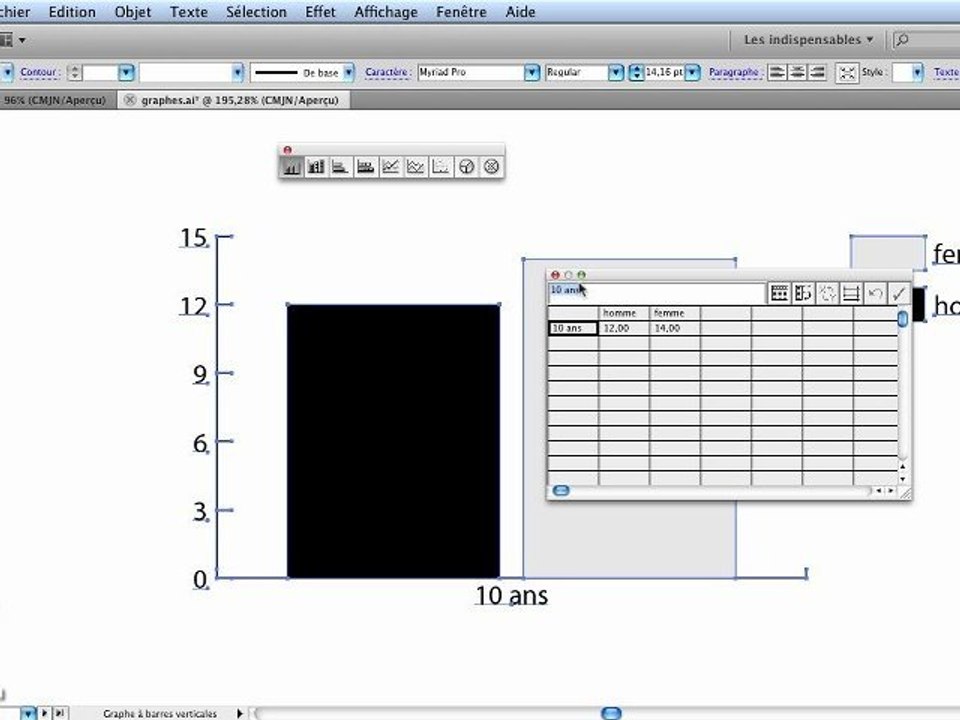
Task: Click next artboard arrow in status bar
Action: [x=45, y=713]
